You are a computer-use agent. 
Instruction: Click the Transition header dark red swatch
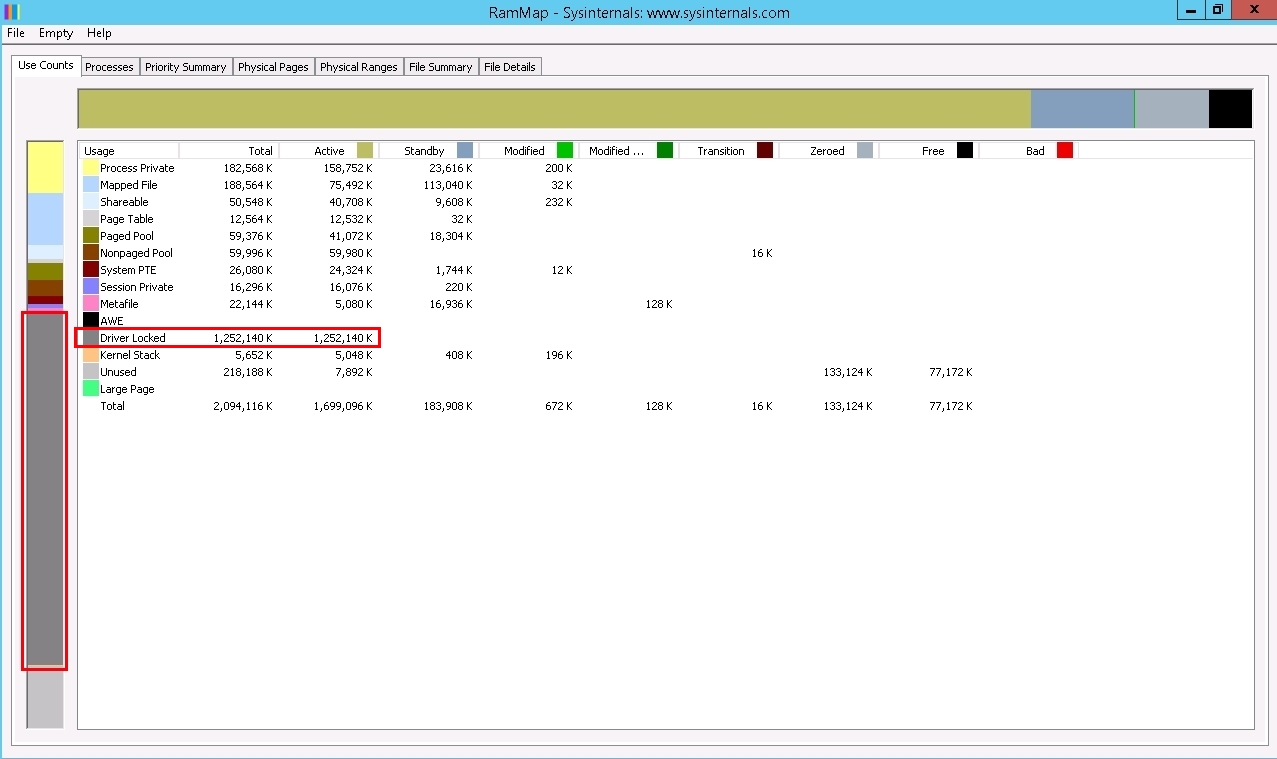click(x=765, y=150)
